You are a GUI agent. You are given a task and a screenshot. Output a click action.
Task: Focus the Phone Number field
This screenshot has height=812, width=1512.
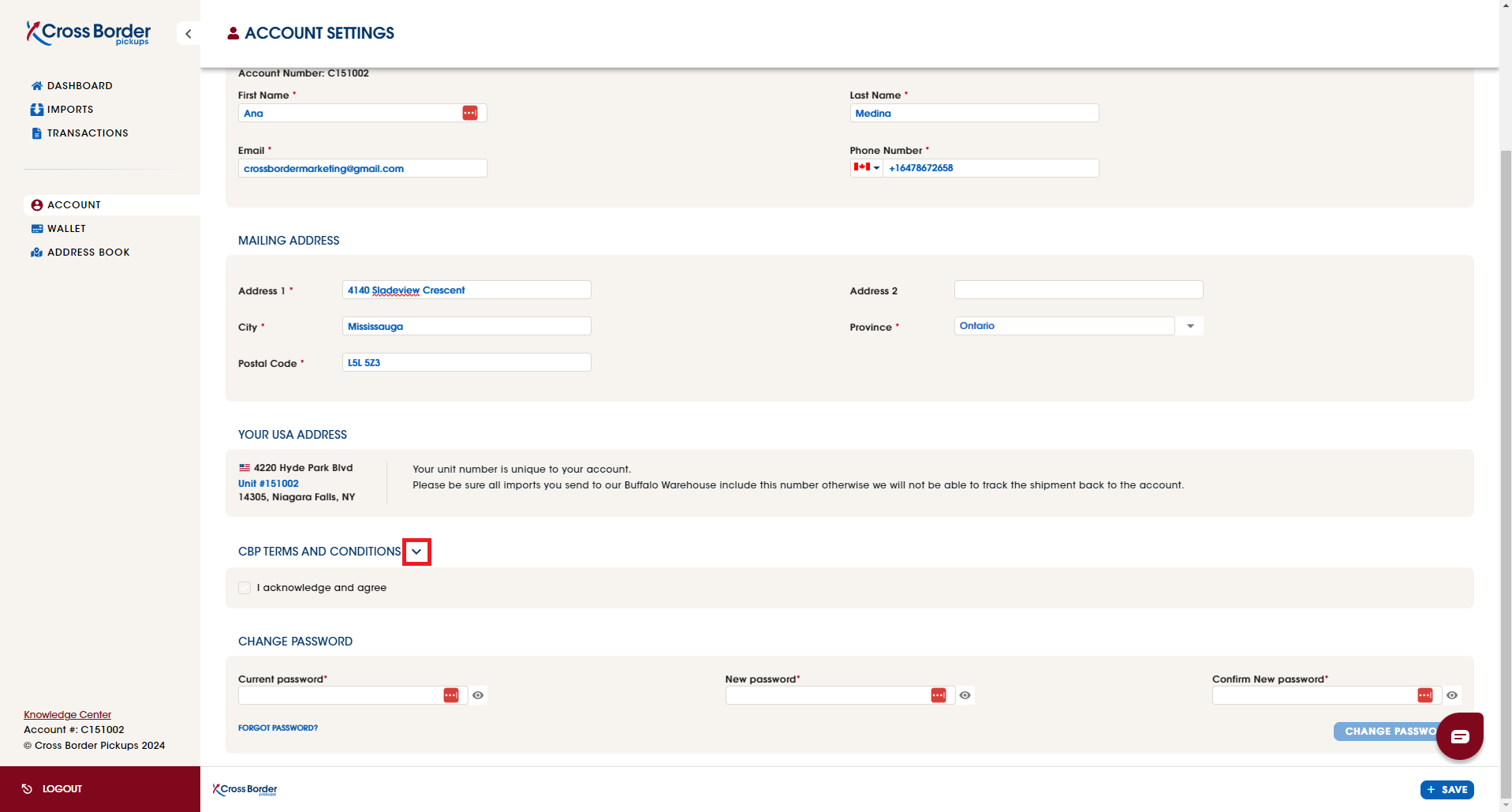tap(991, 168)
